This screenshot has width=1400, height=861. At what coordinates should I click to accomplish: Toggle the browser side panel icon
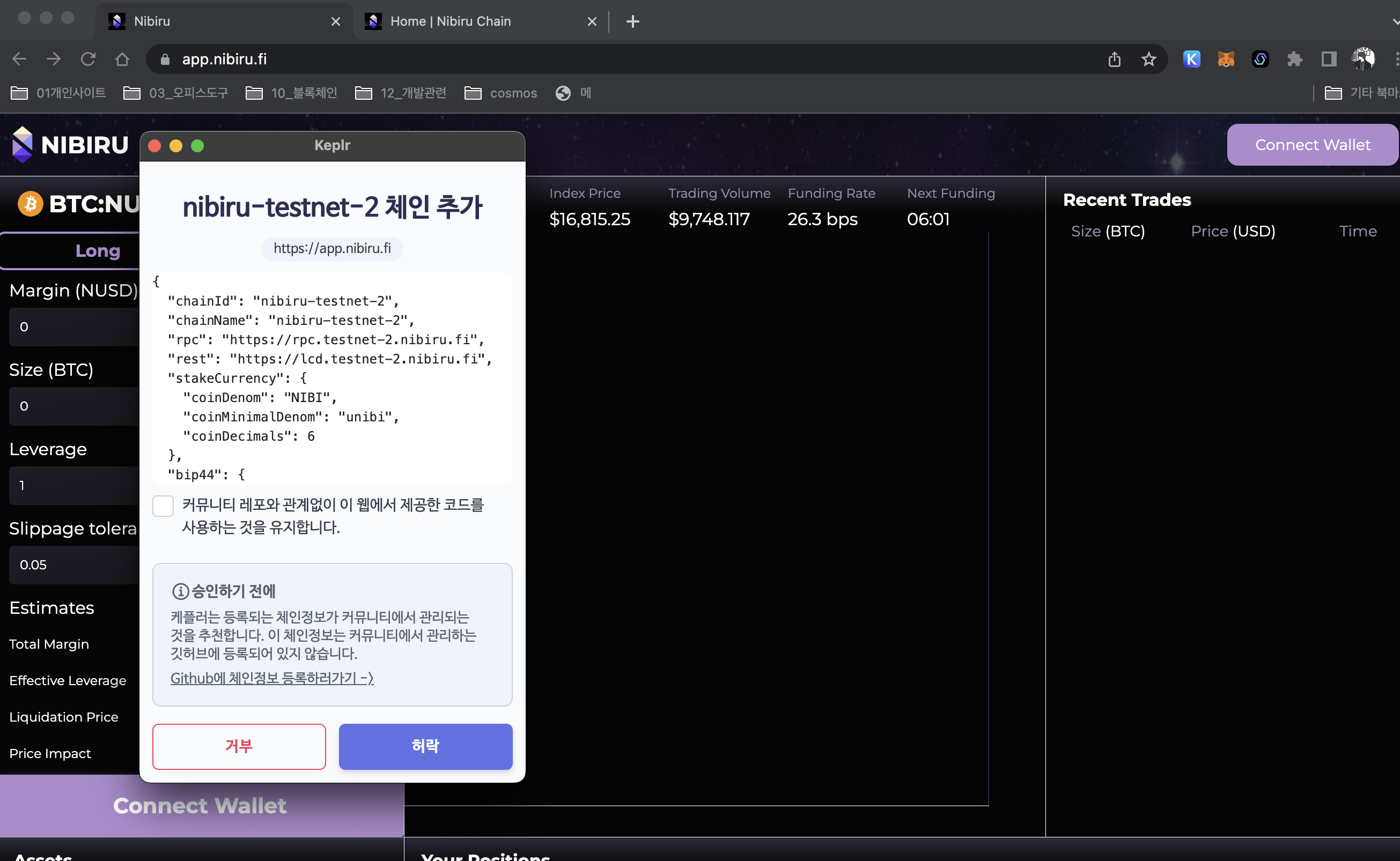(1328, 59)
